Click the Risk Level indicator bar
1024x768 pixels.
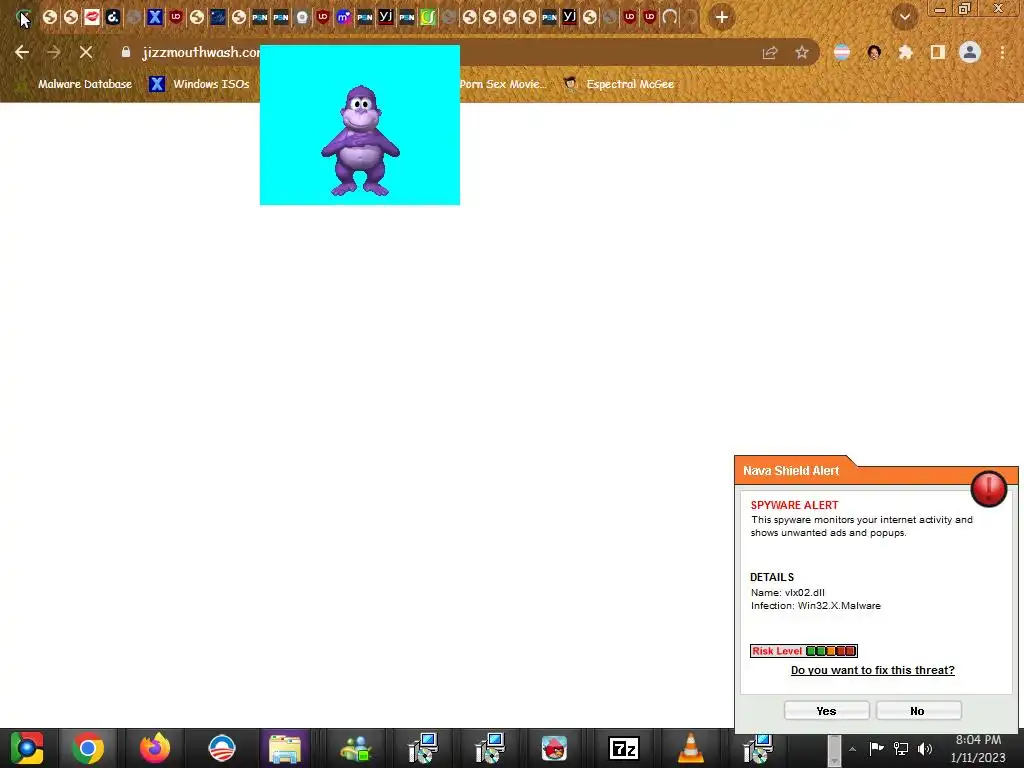(x=804, y=650)
